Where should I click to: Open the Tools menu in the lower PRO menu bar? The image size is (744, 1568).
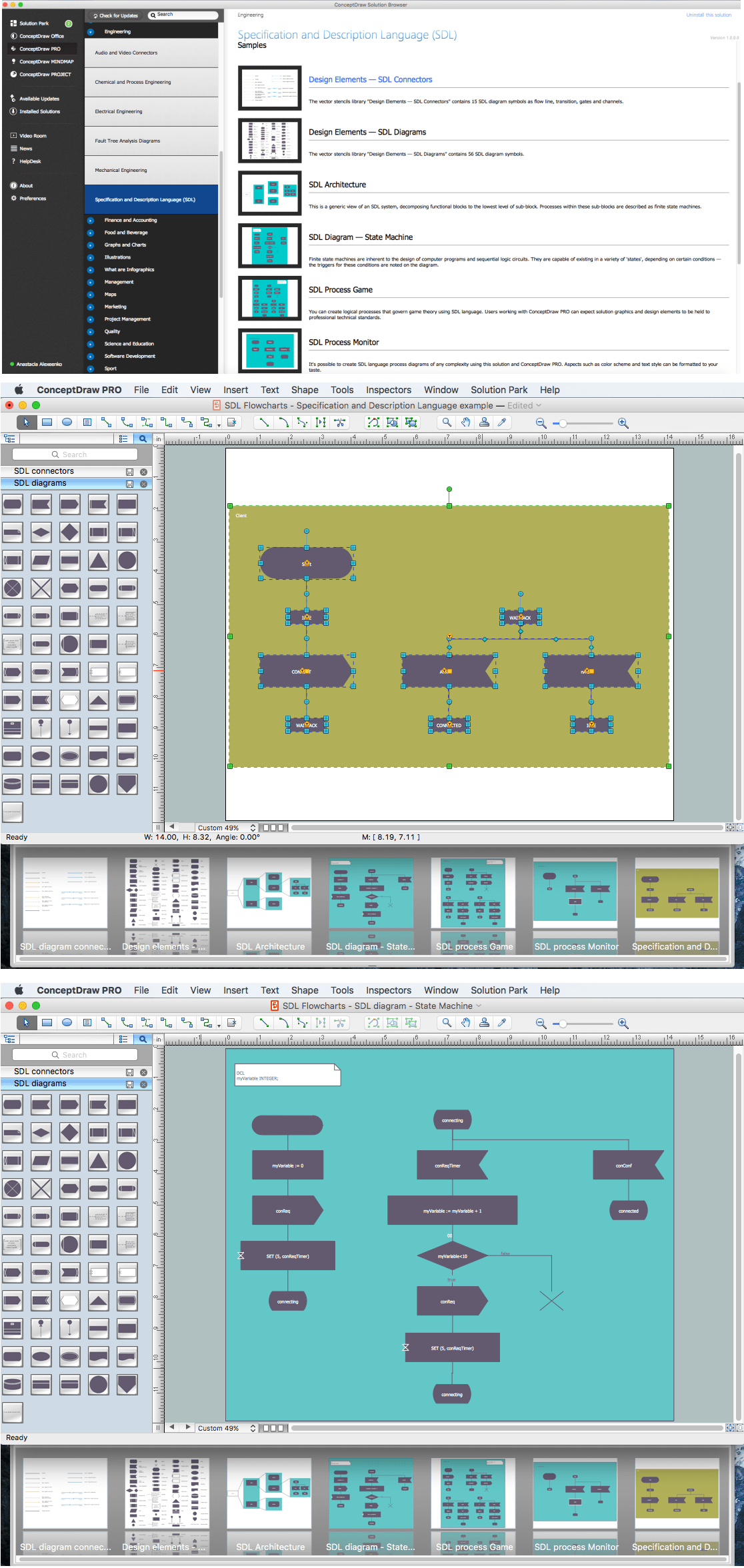(342, 990)
